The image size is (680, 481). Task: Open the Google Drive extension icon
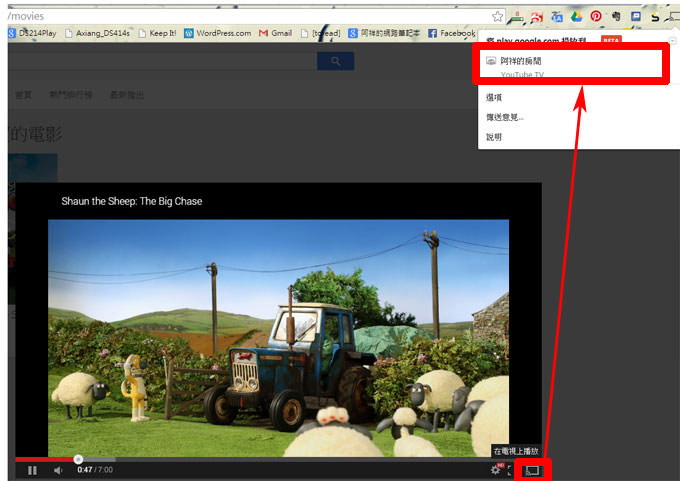[576, 16]
